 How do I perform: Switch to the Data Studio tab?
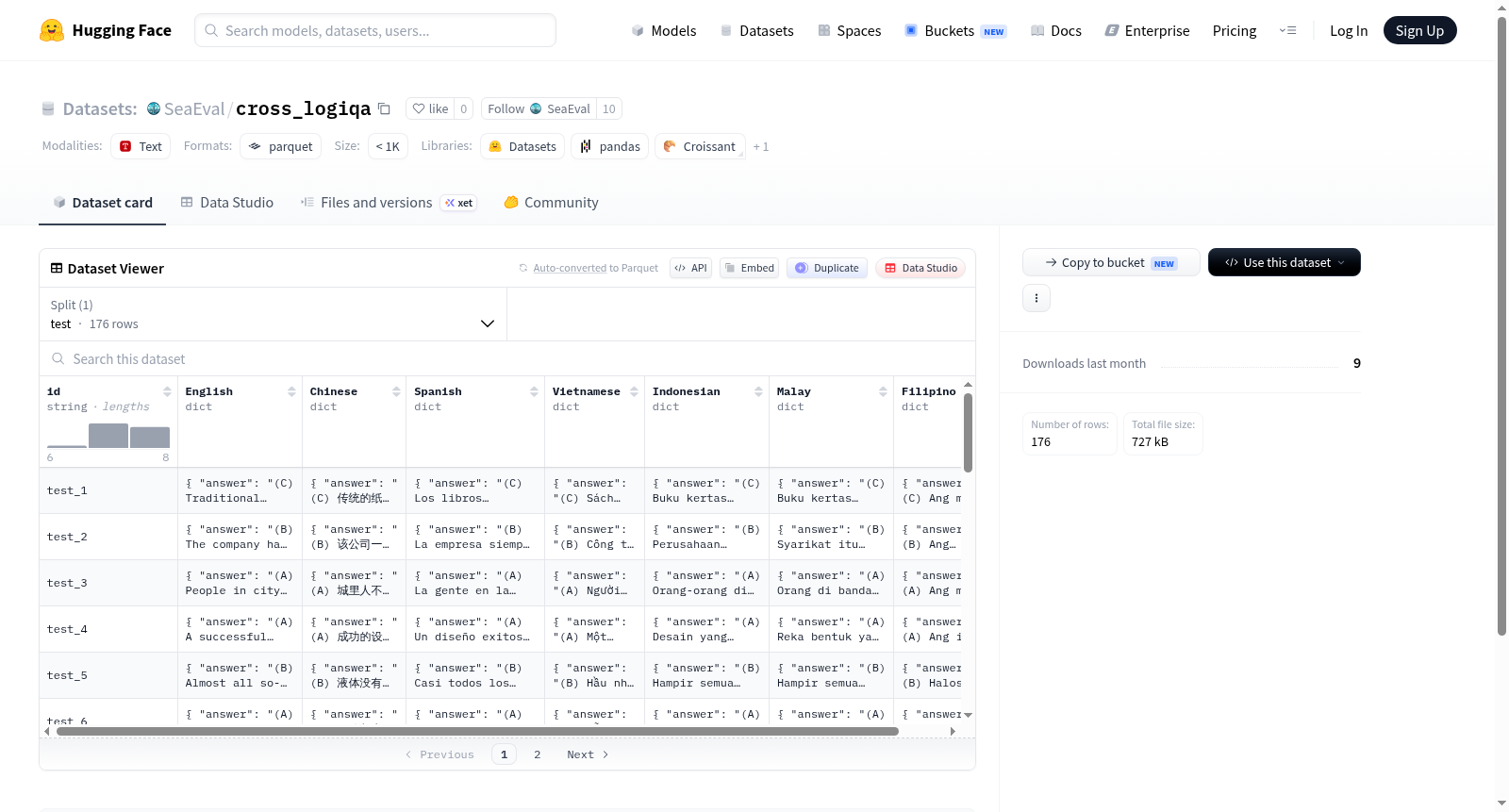(x=227, y=202)
